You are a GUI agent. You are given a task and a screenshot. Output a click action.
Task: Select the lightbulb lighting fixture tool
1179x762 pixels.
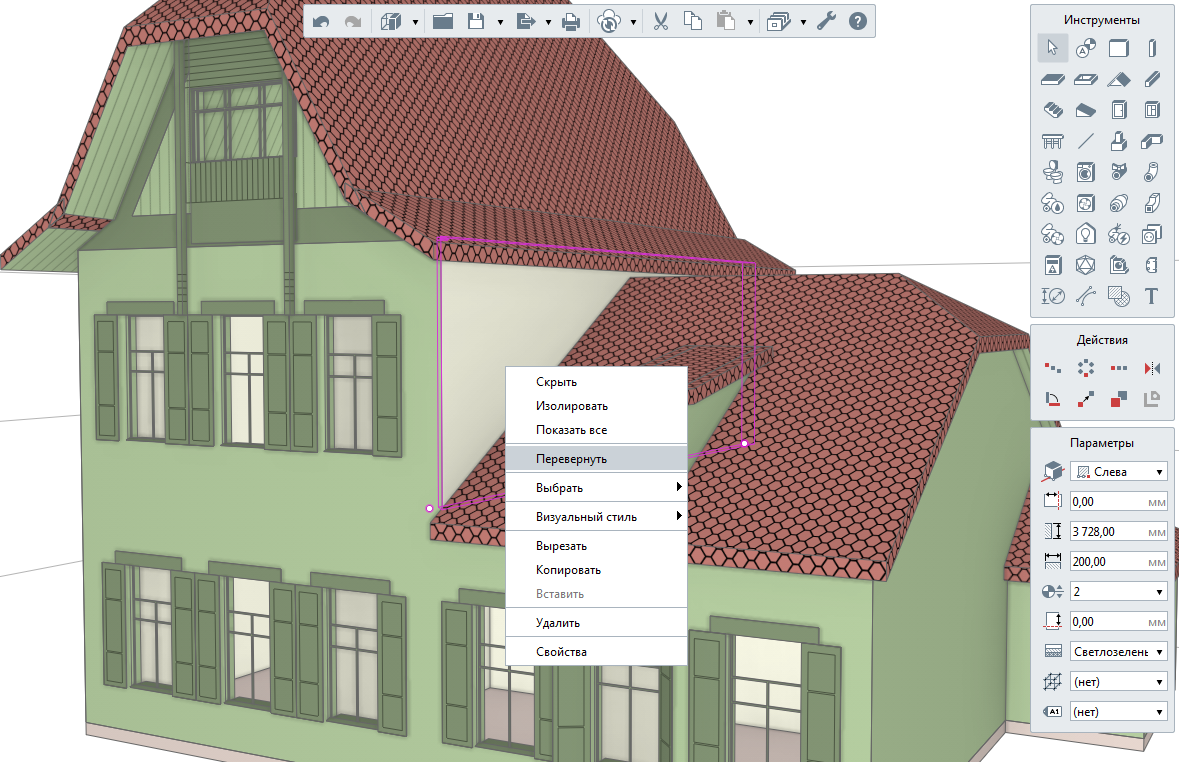(x=1085, y=234)
